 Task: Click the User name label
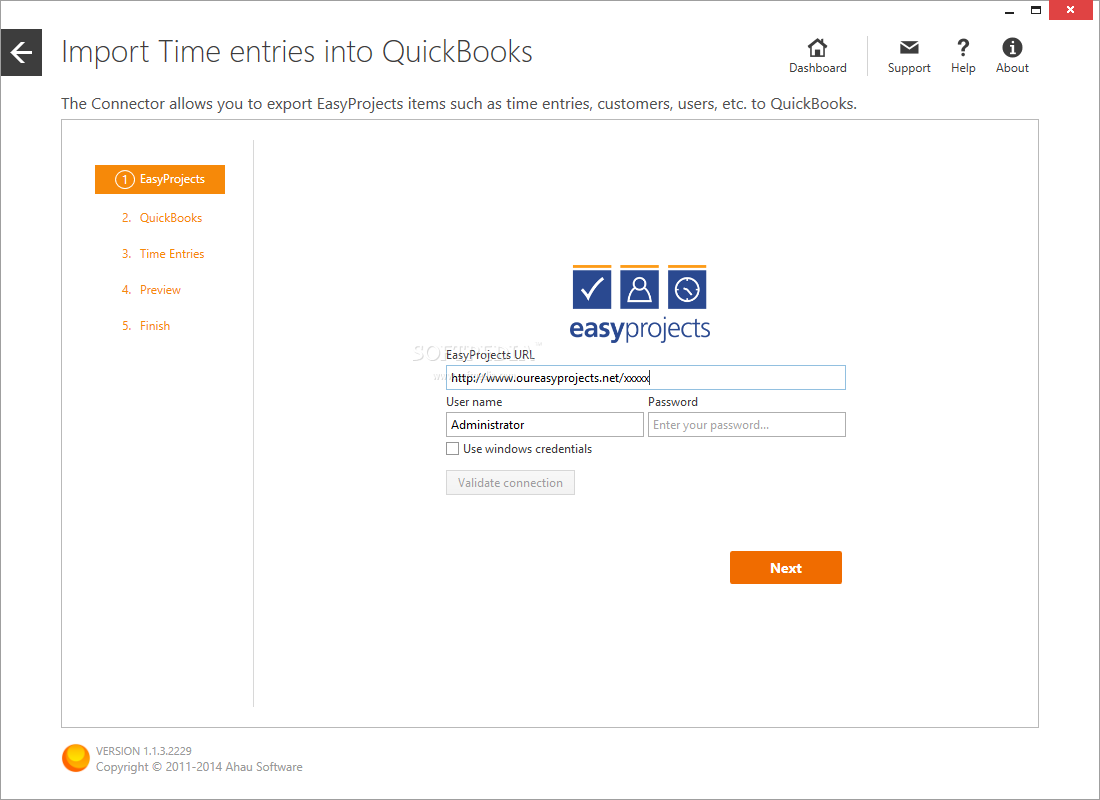[474, 402]
